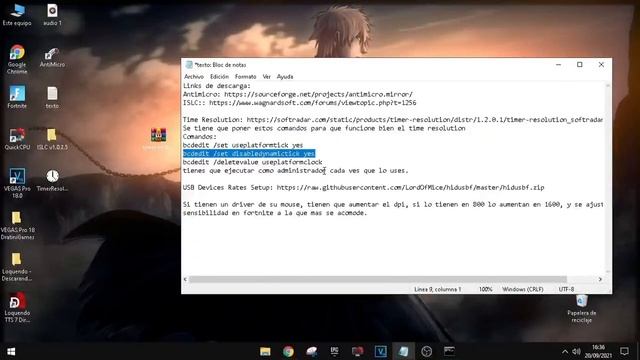Open the audio 1 file icon
640x360 pixels.
click(52, 15)
